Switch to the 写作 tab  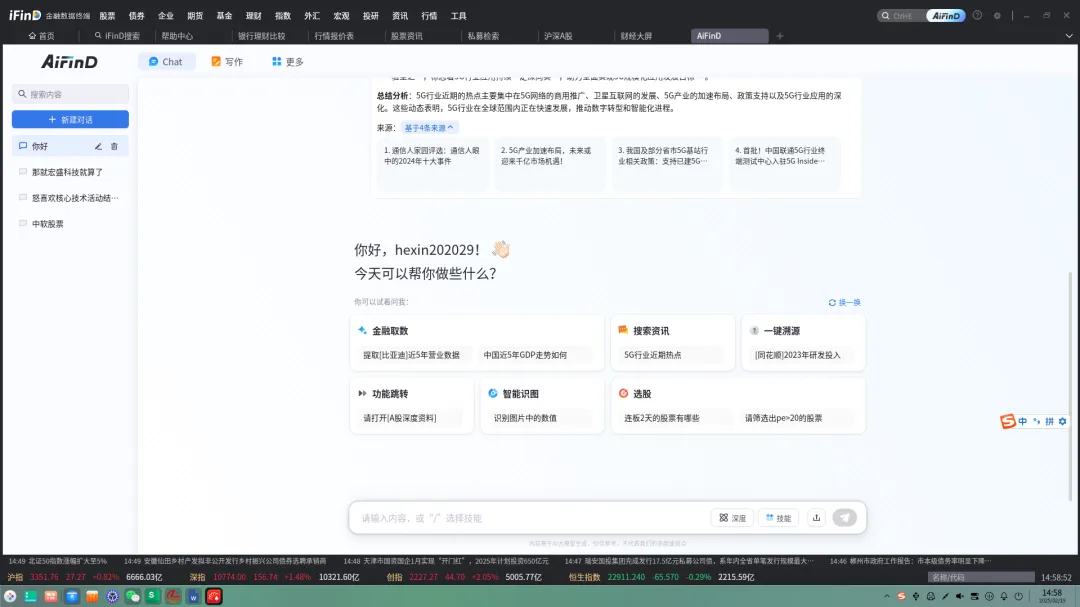point(227,62)
